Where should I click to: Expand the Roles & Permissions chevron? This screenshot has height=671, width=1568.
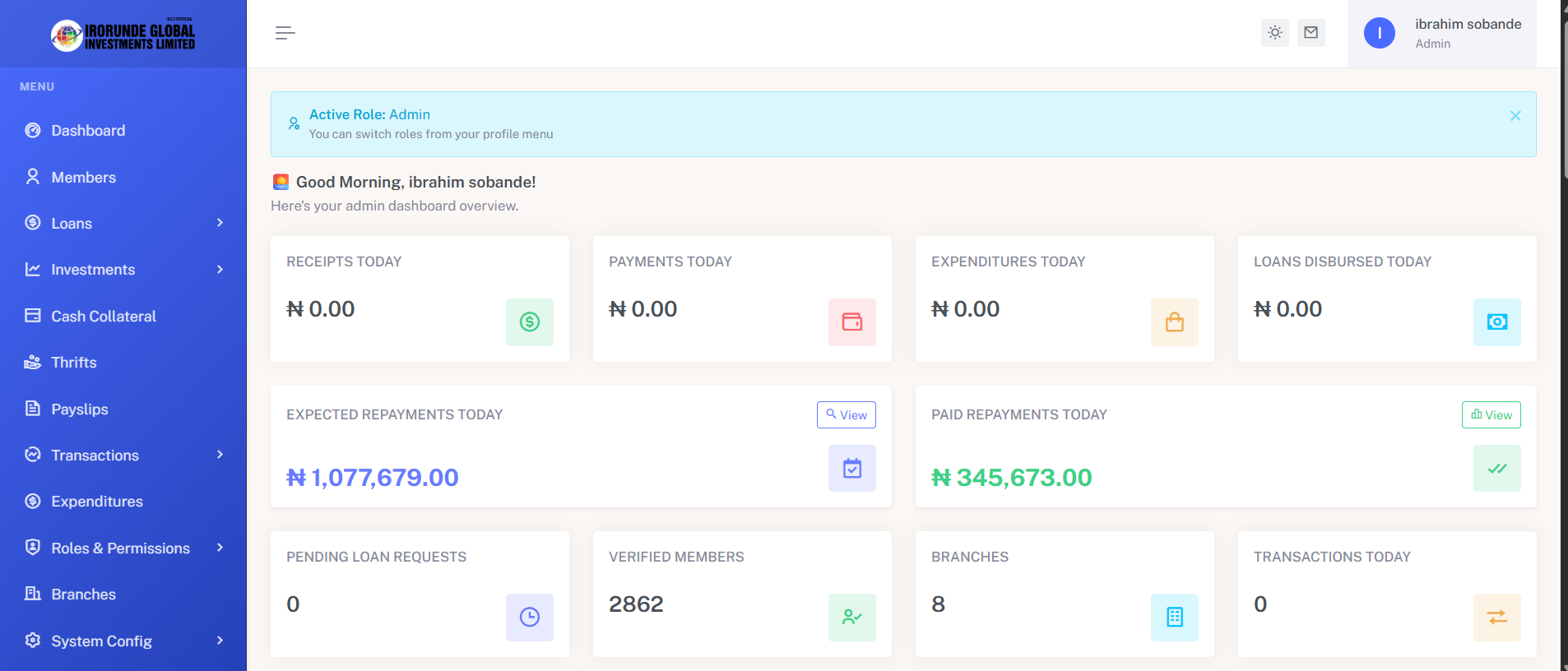pos(220,548)
